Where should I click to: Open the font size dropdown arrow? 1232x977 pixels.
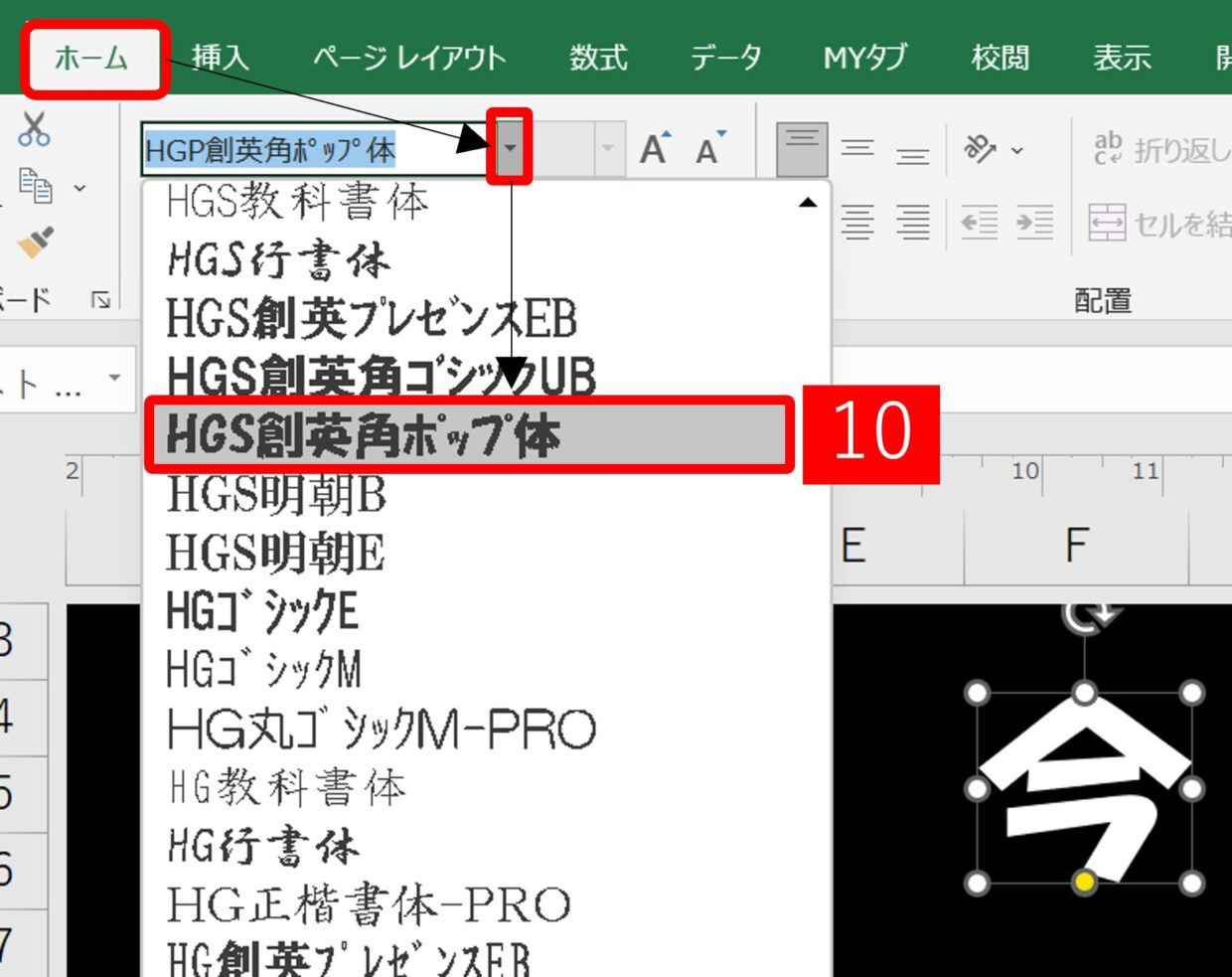(x=608, y=149)
